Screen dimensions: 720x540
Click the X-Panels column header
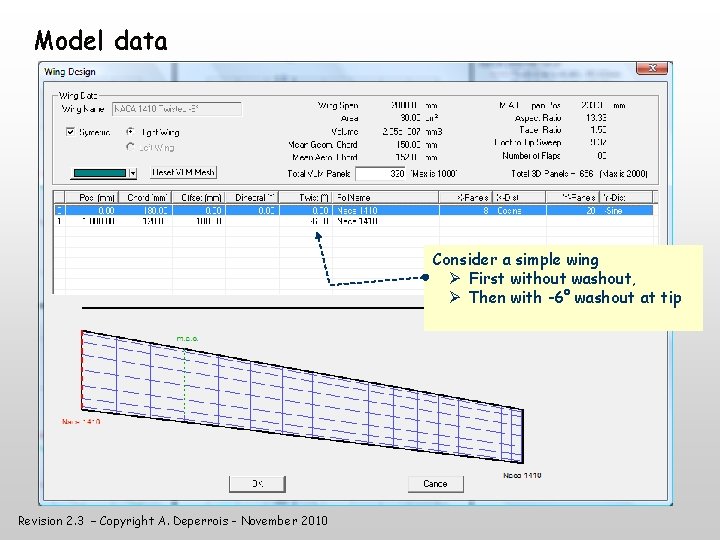click(466, 197)
